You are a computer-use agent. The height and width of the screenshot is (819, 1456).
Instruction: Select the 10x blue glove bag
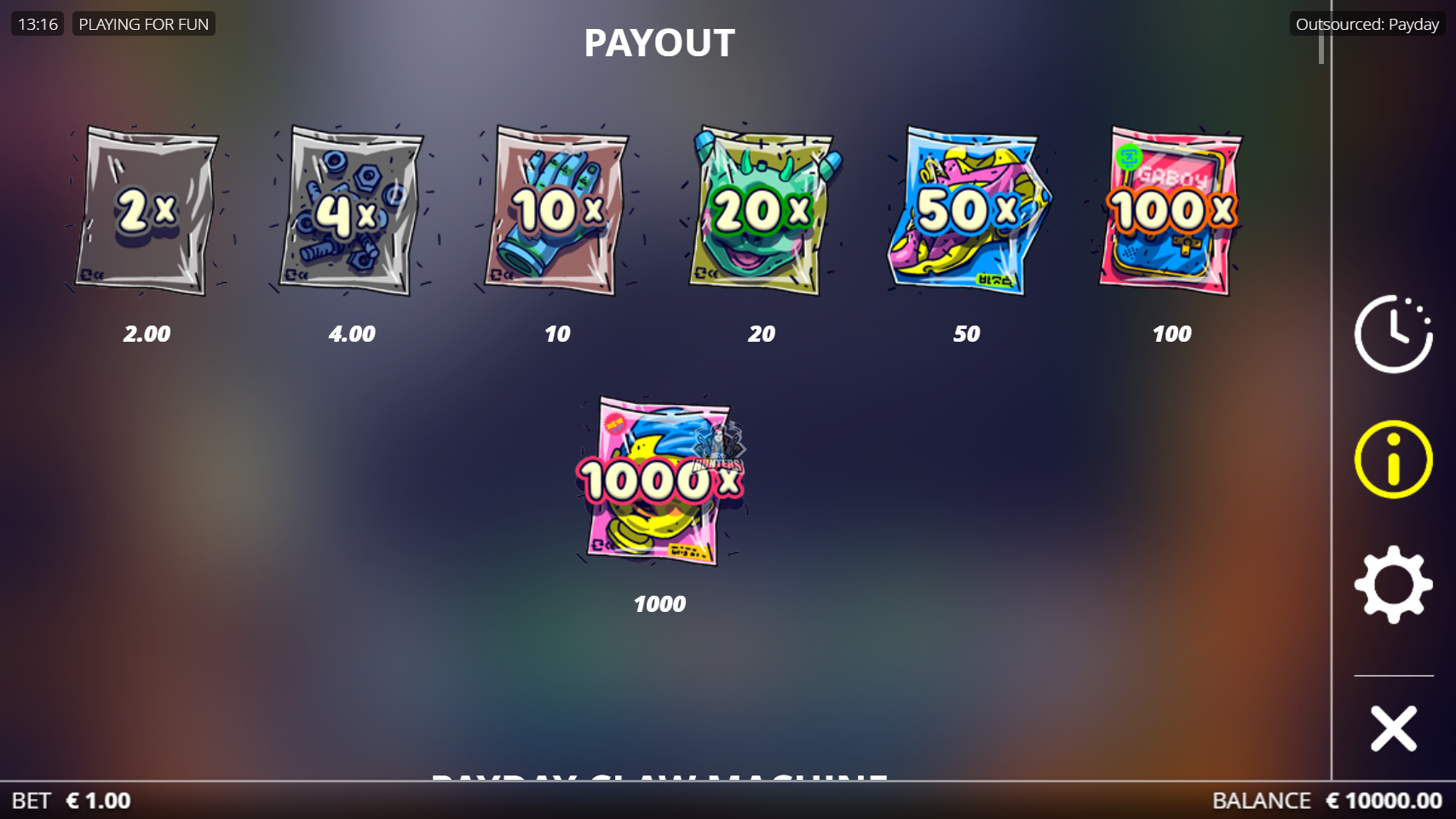click(x=557, y=211)
